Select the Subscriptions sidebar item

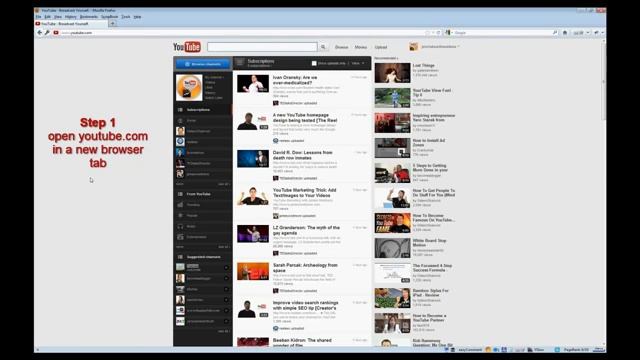coord(203,110)
